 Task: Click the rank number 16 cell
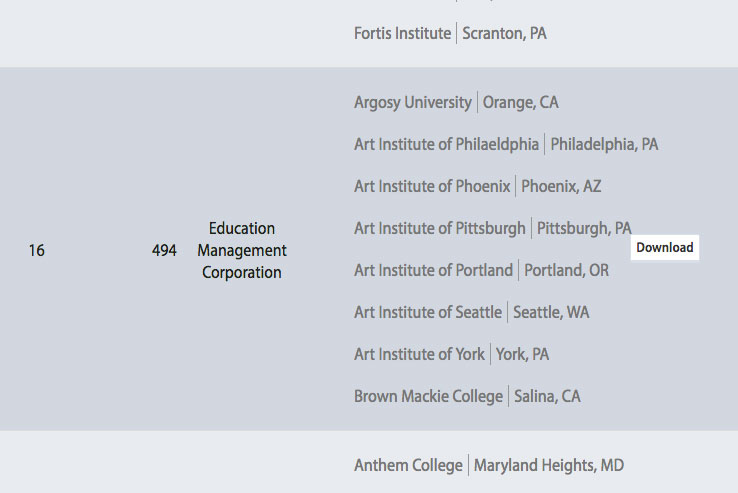tap(36, 250)
